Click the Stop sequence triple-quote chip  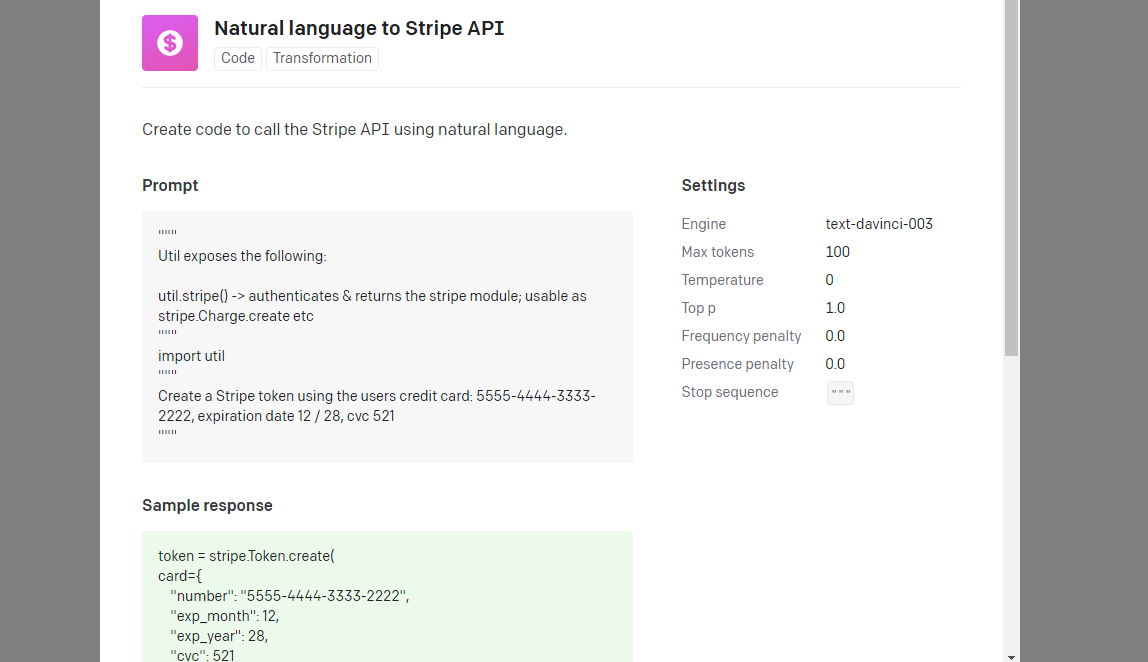tap(840, 393)
